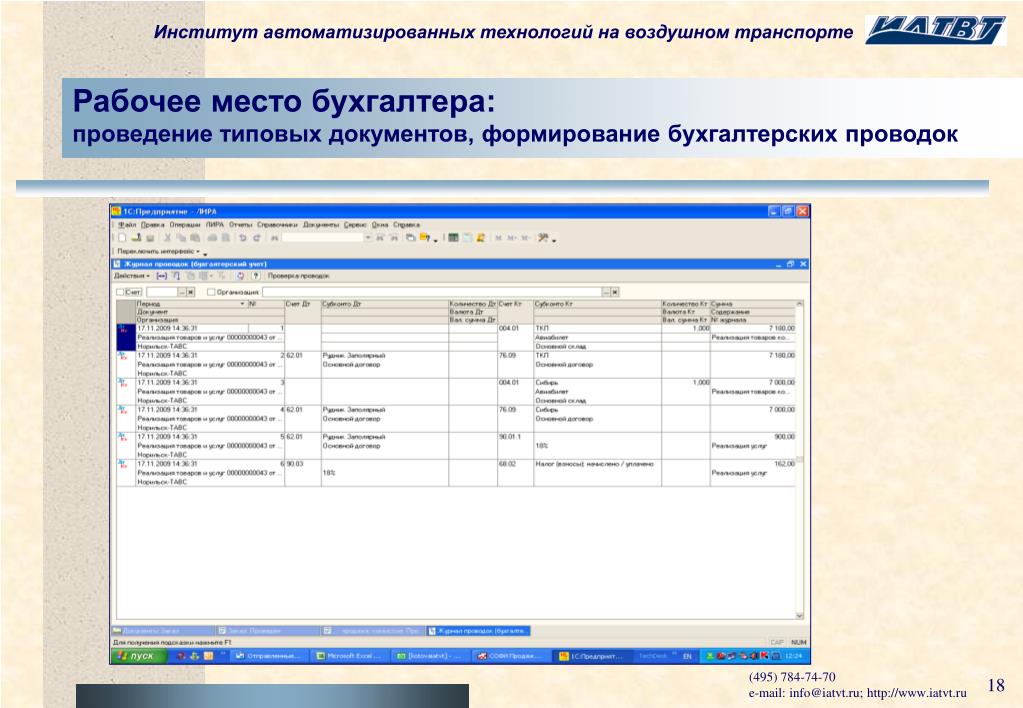Open the Отчеты menu
The width and height of the screenshot is (1023, 708).
240,224
